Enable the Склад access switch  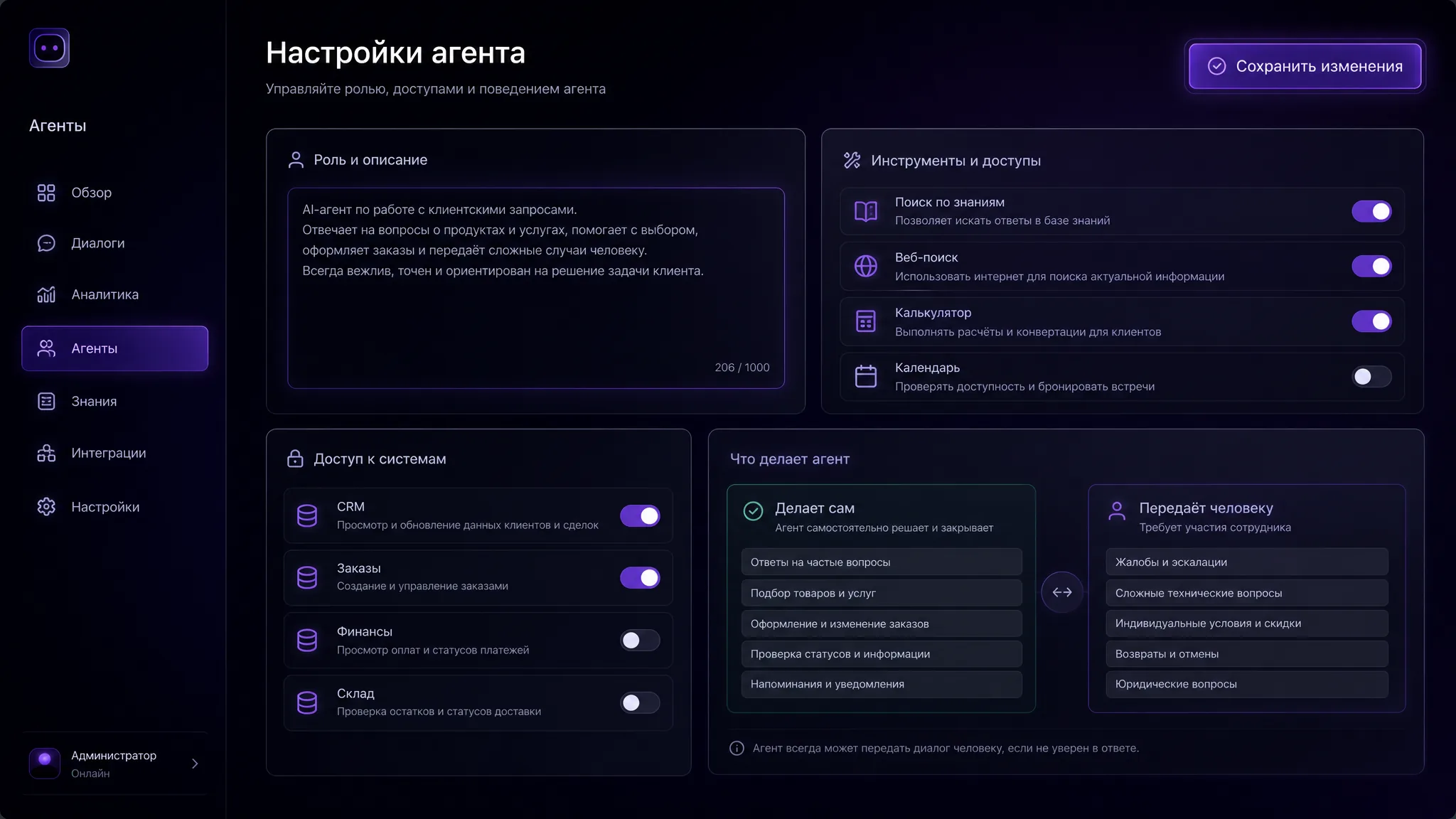click(x=640, y=703)
